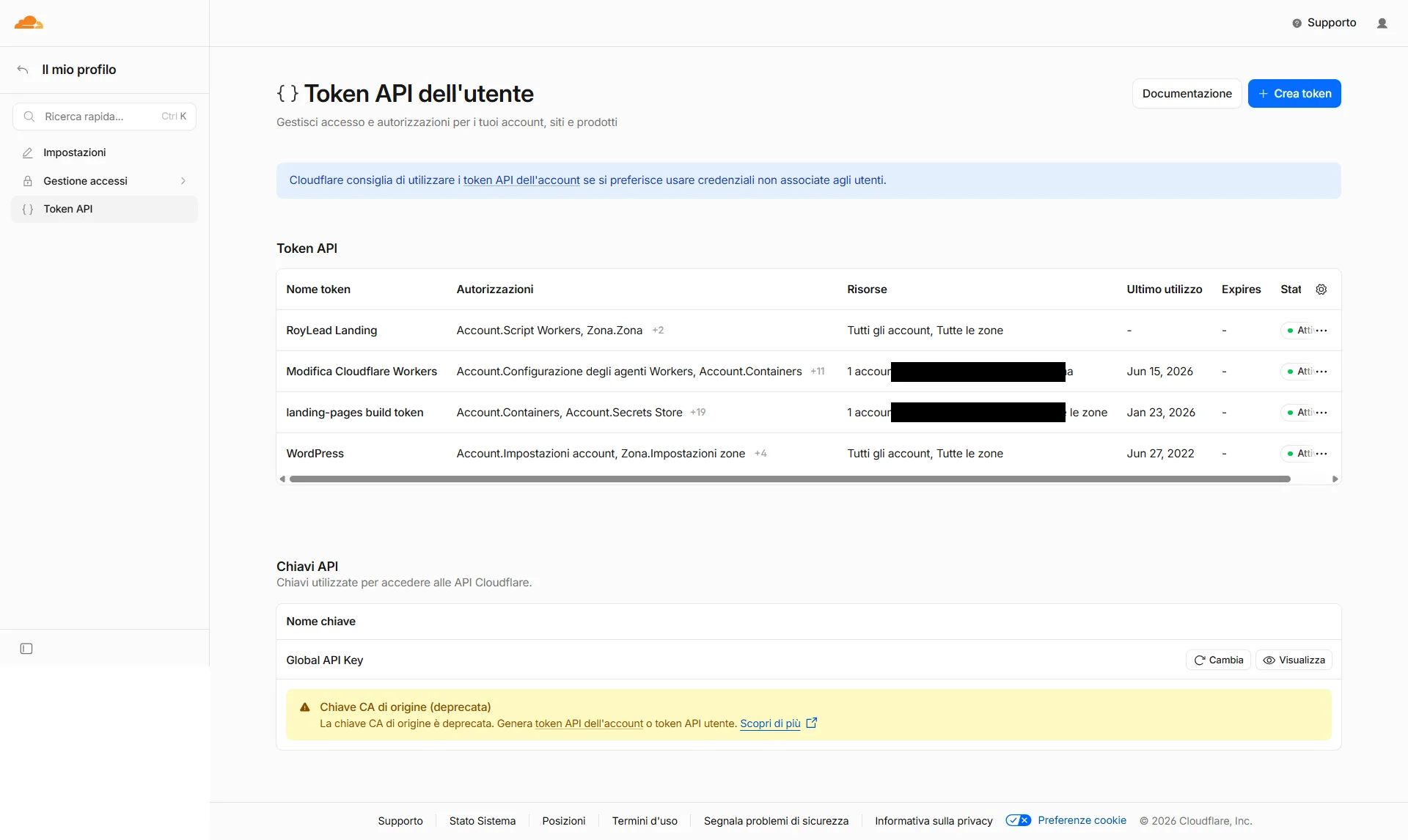Expand +11 more permissions for Modifica Cloudflare Workers
This screenshot has height=840, width=1408.
pos(818,372)
